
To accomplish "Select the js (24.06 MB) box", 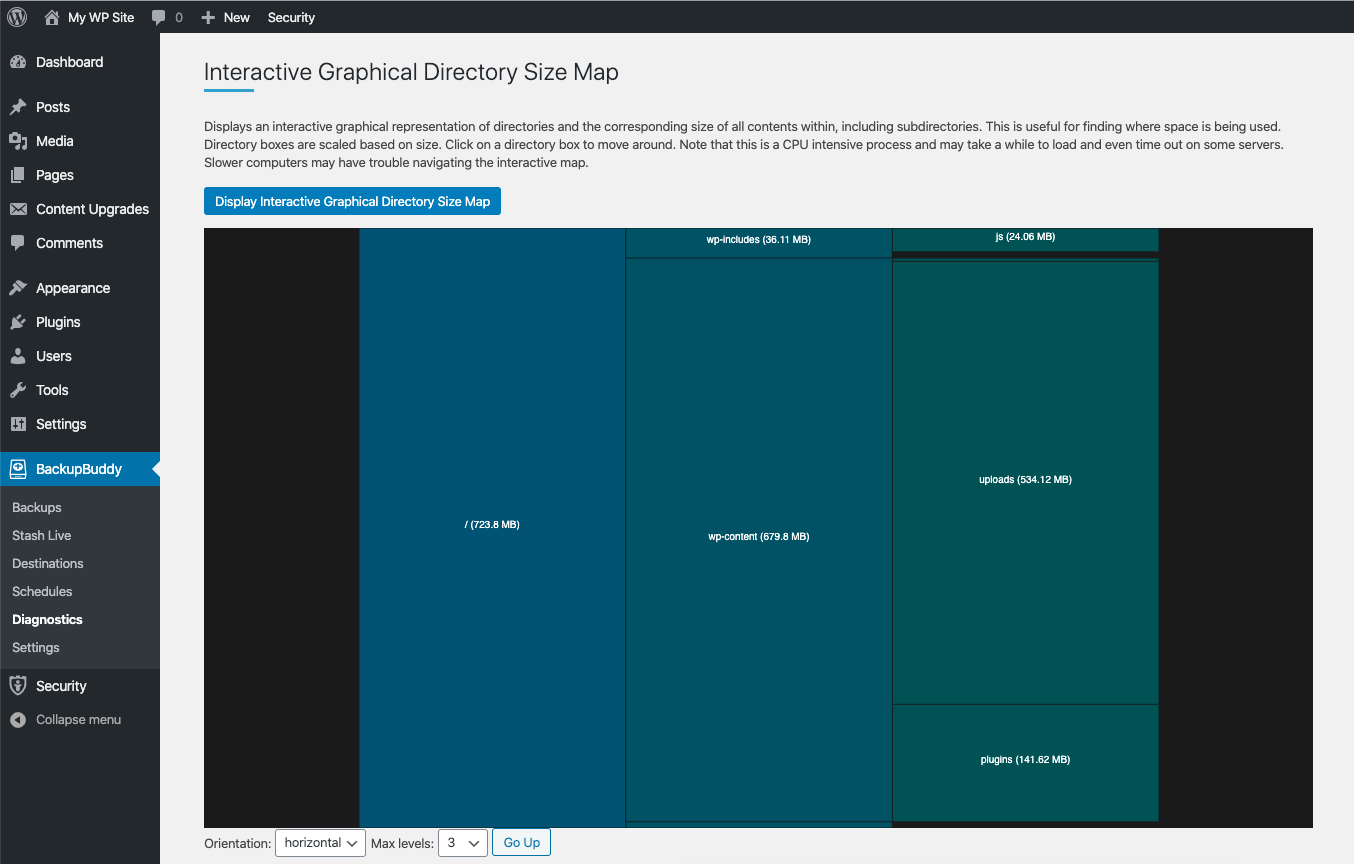I will [1025, 239].
